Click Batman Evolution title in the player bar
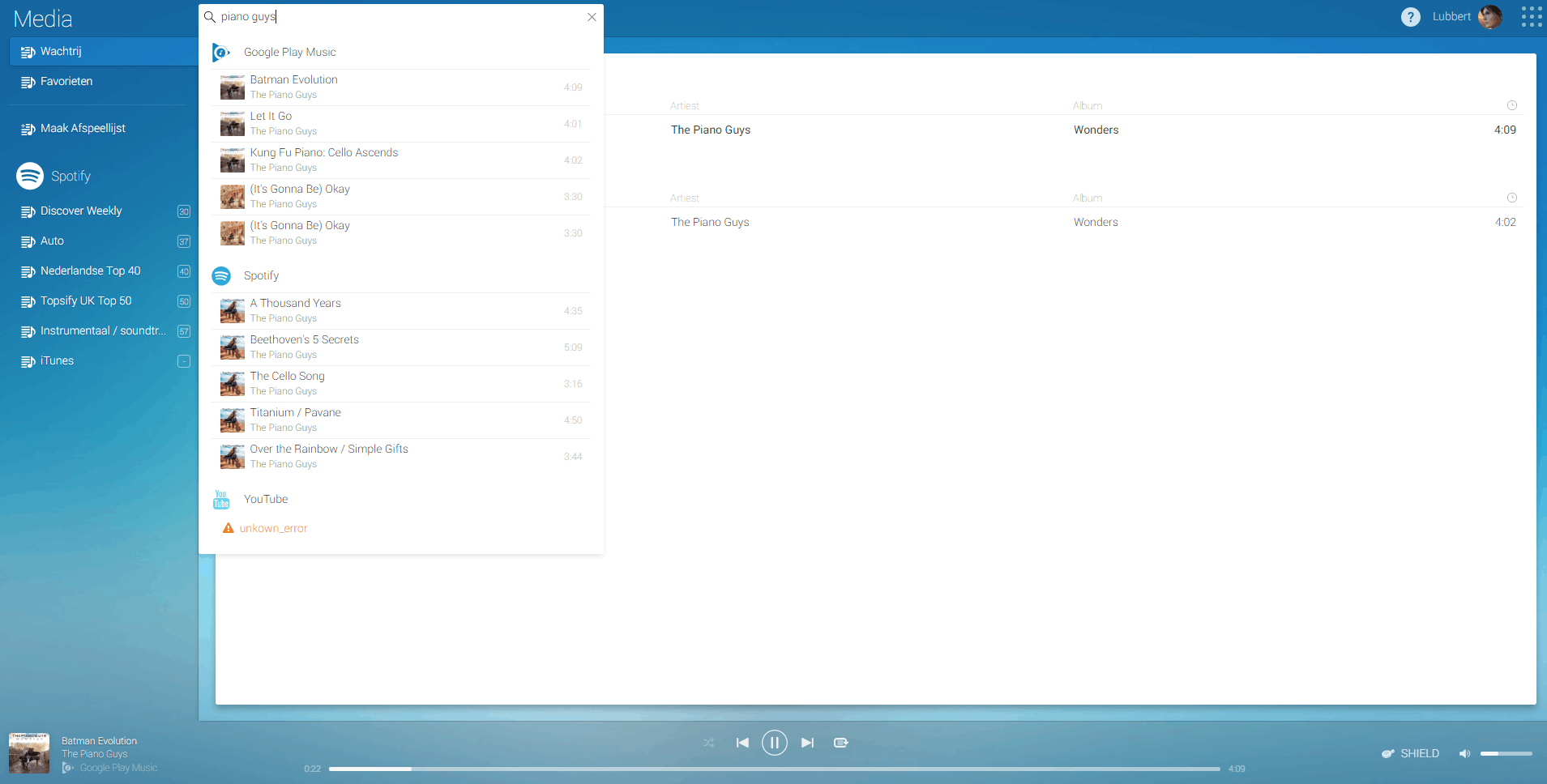Screen dimensions: 1547x784 [99, 741]
